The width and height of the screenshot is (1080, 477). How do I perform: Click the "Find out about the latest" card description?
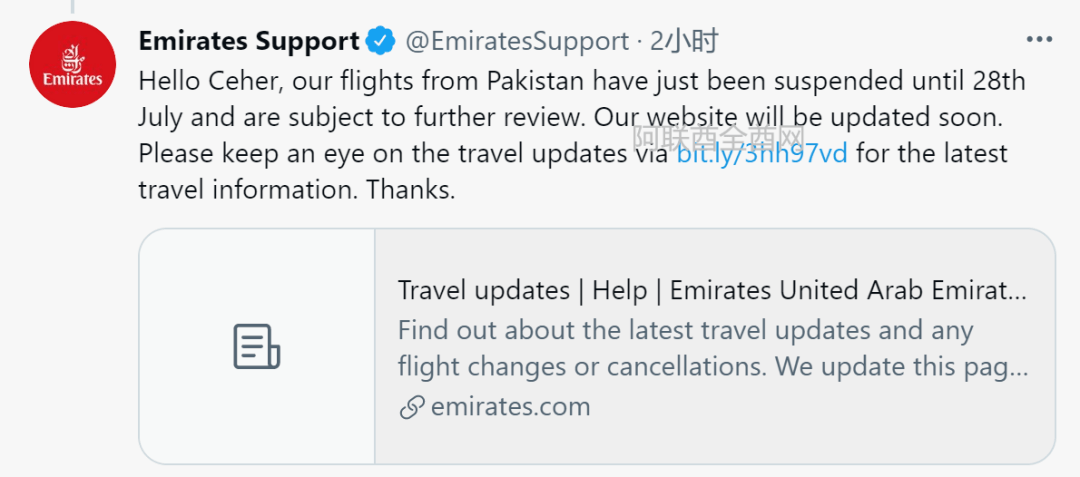point(685,330)
